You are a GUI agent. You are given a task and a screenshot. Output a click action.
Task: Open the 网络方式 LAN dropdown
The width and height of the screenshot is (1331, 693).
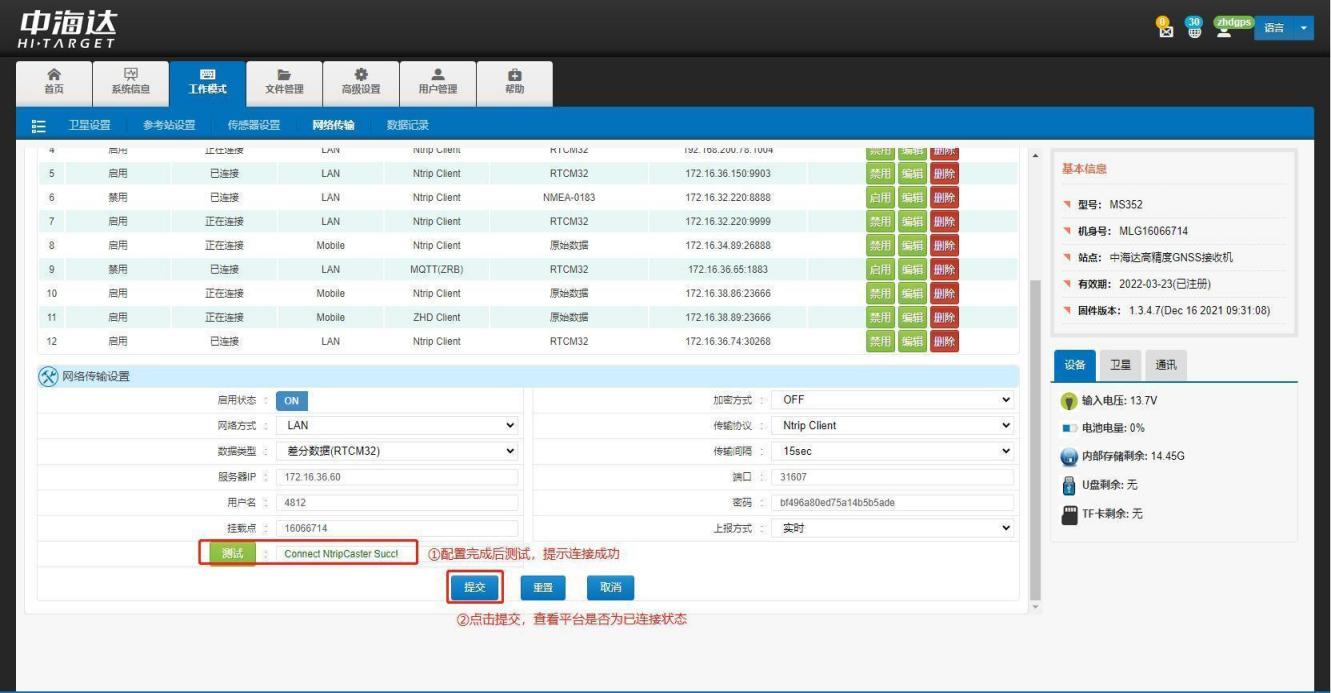click(397, 425)
